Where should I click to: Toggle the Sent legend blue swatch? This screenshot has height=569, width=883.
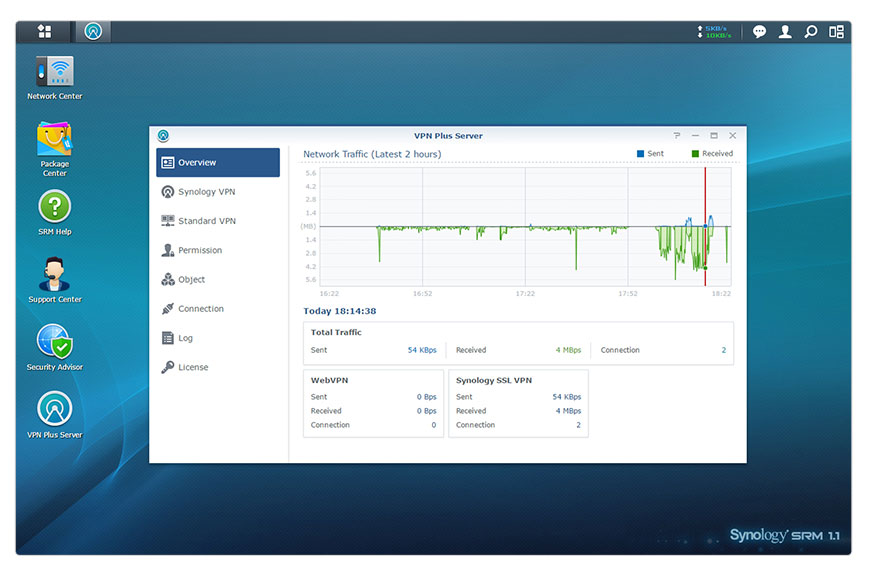tap(640, 153)
